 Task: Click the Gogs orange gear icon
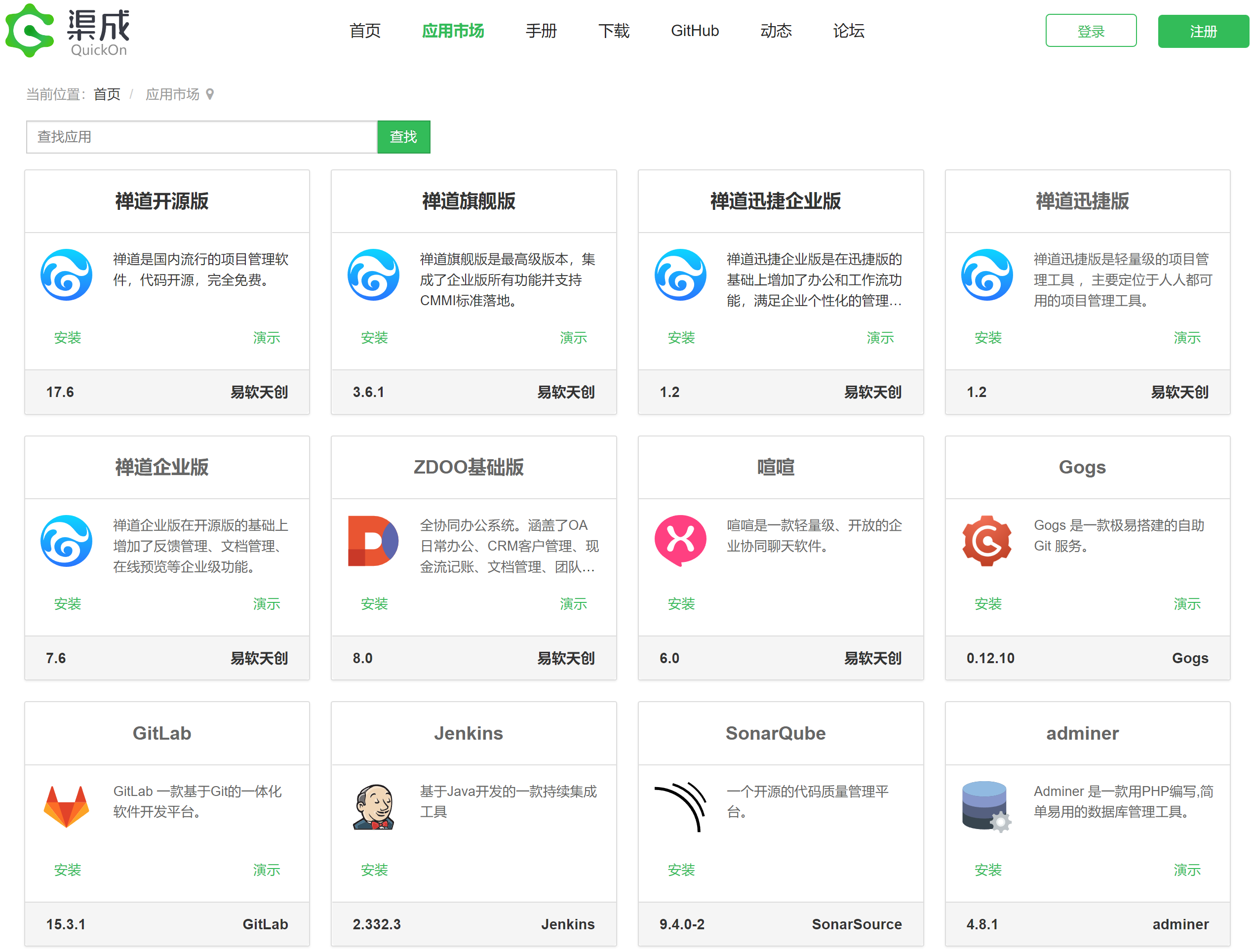pos(987,541)
